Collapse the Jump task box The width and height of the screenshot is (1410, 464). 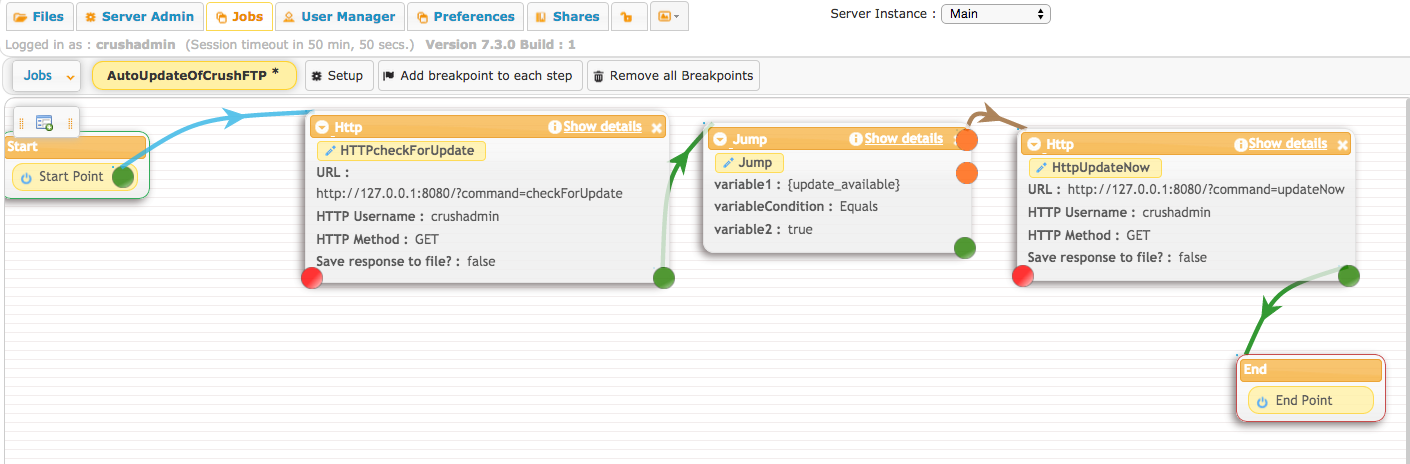coord(720,139)
